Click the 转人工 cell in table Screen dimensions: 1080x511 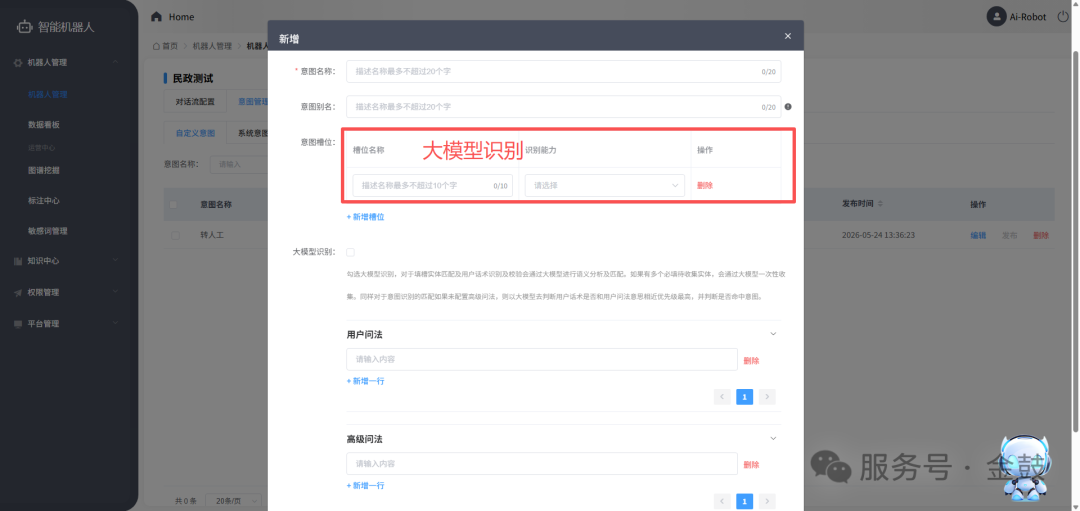pyautogui.click(x=212, y=235)
